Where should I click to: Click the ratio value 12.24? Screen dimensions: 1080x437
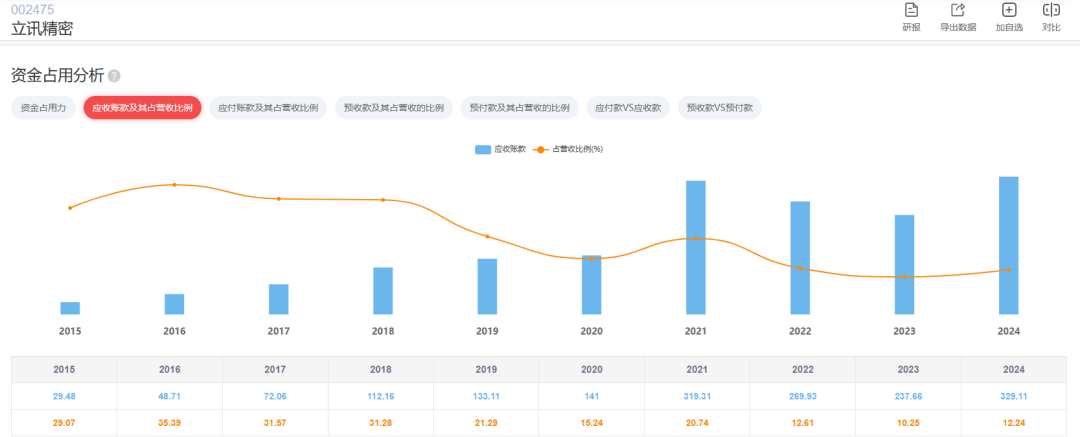coord(1014,423)
